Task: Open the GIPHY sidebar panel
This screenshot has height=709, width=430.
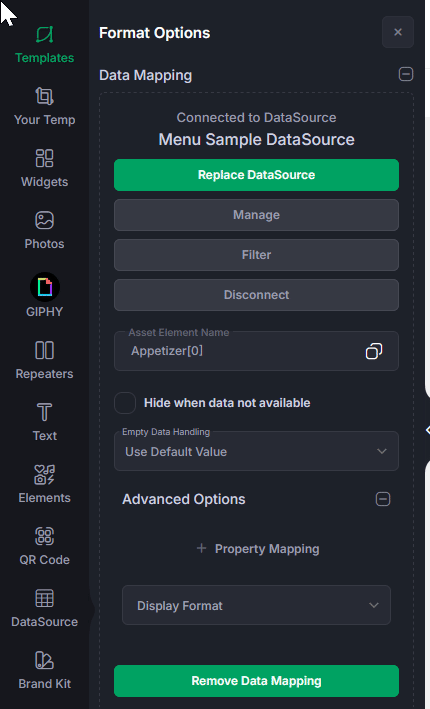Action: click(44, 295)
